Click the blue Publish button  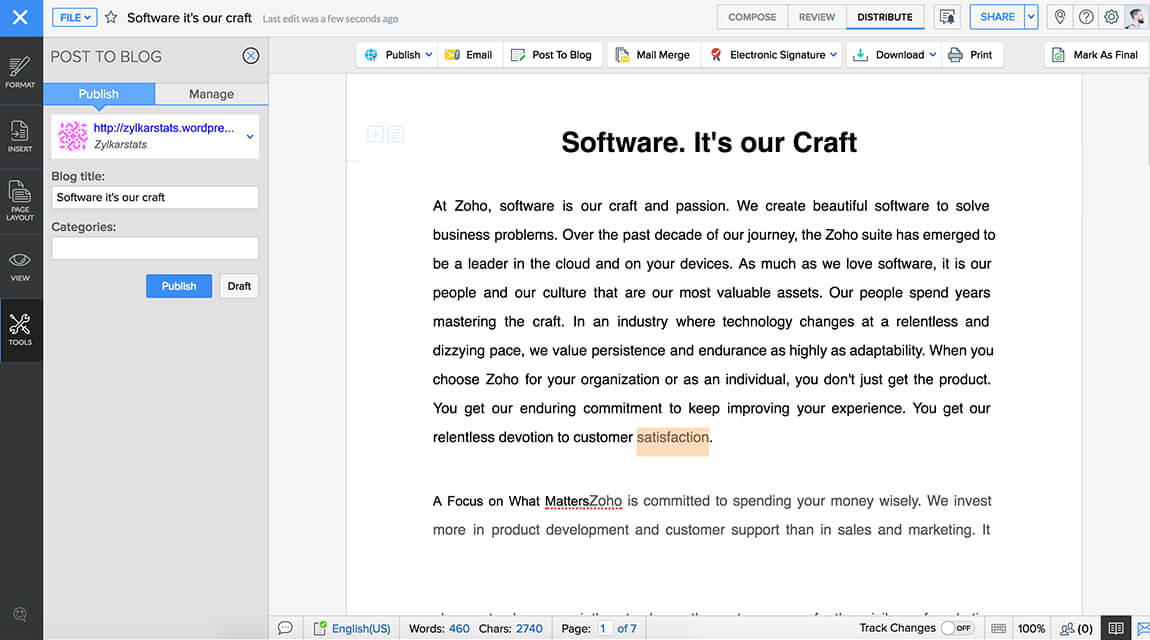tap(179, 286)
